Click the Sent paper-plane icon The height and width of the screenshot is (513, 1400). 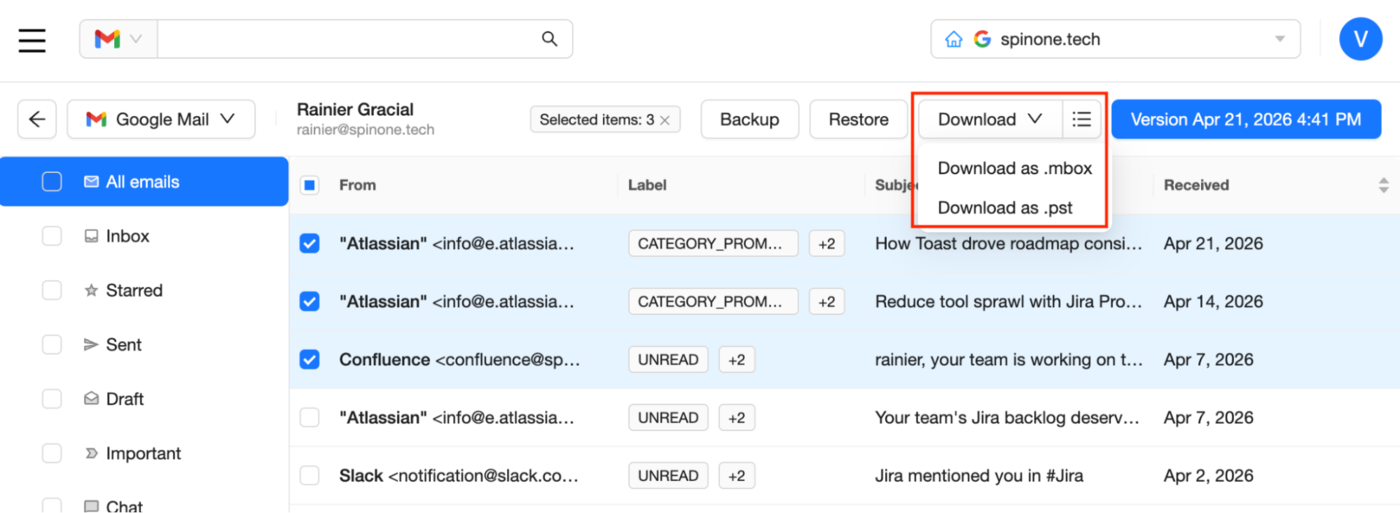click(91, 345)
